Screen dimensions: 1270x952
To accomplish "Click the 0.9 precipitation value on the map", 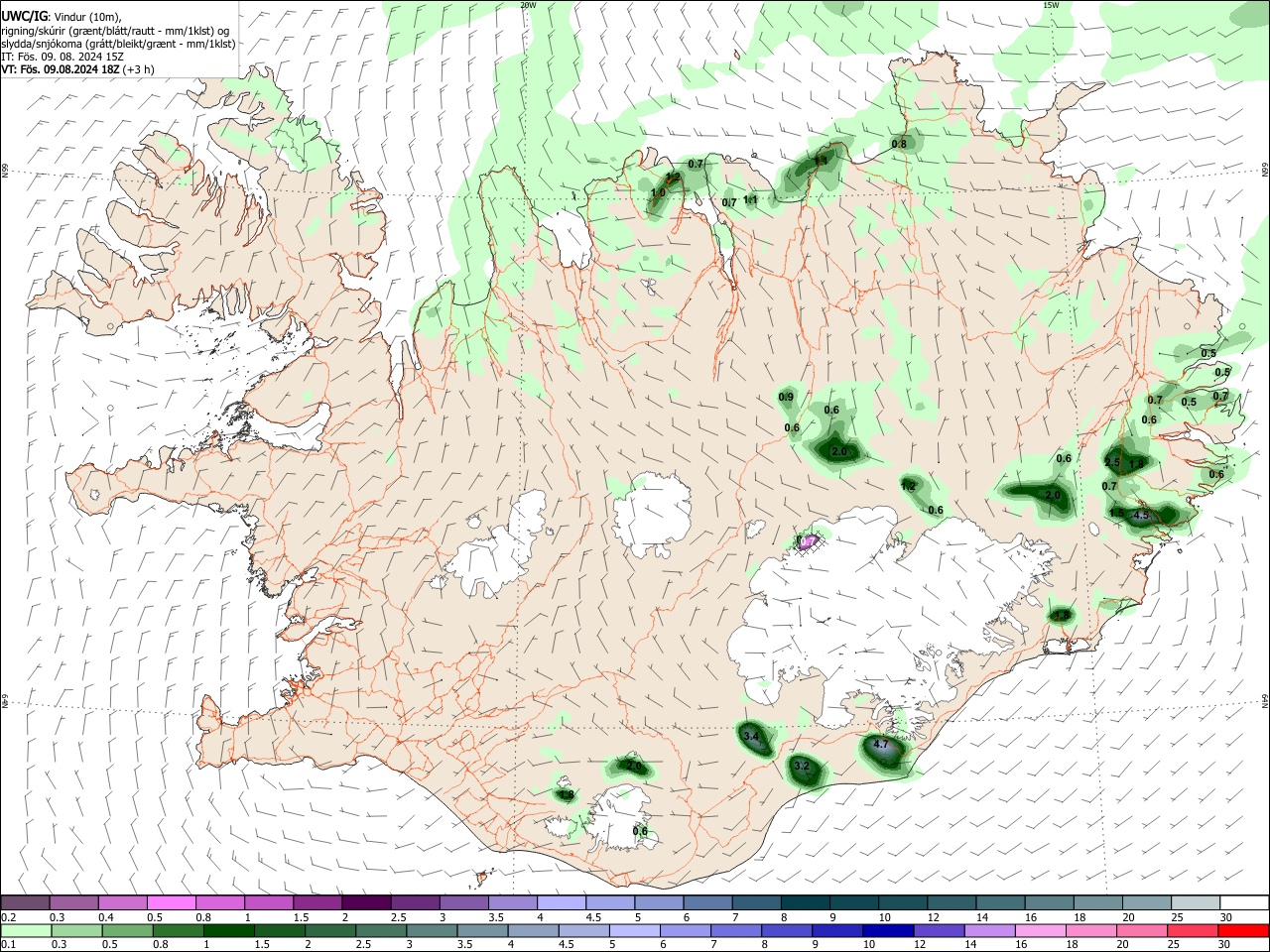I will (x=786, y=397).
